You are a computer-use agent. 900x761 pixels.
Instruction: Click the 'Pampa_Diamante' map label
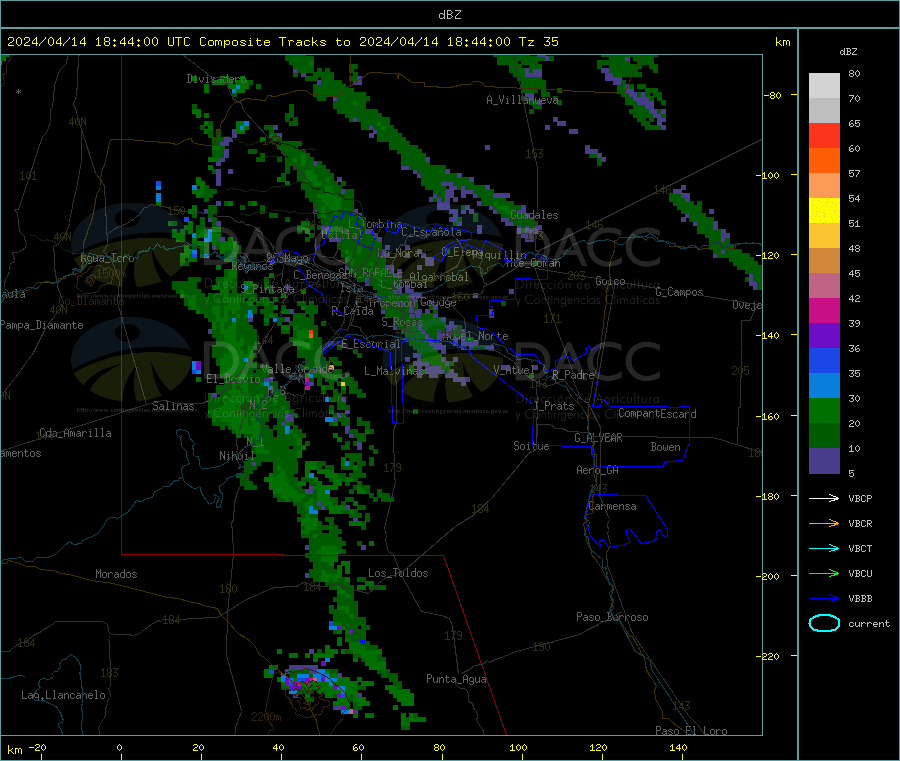pos(42,325)
